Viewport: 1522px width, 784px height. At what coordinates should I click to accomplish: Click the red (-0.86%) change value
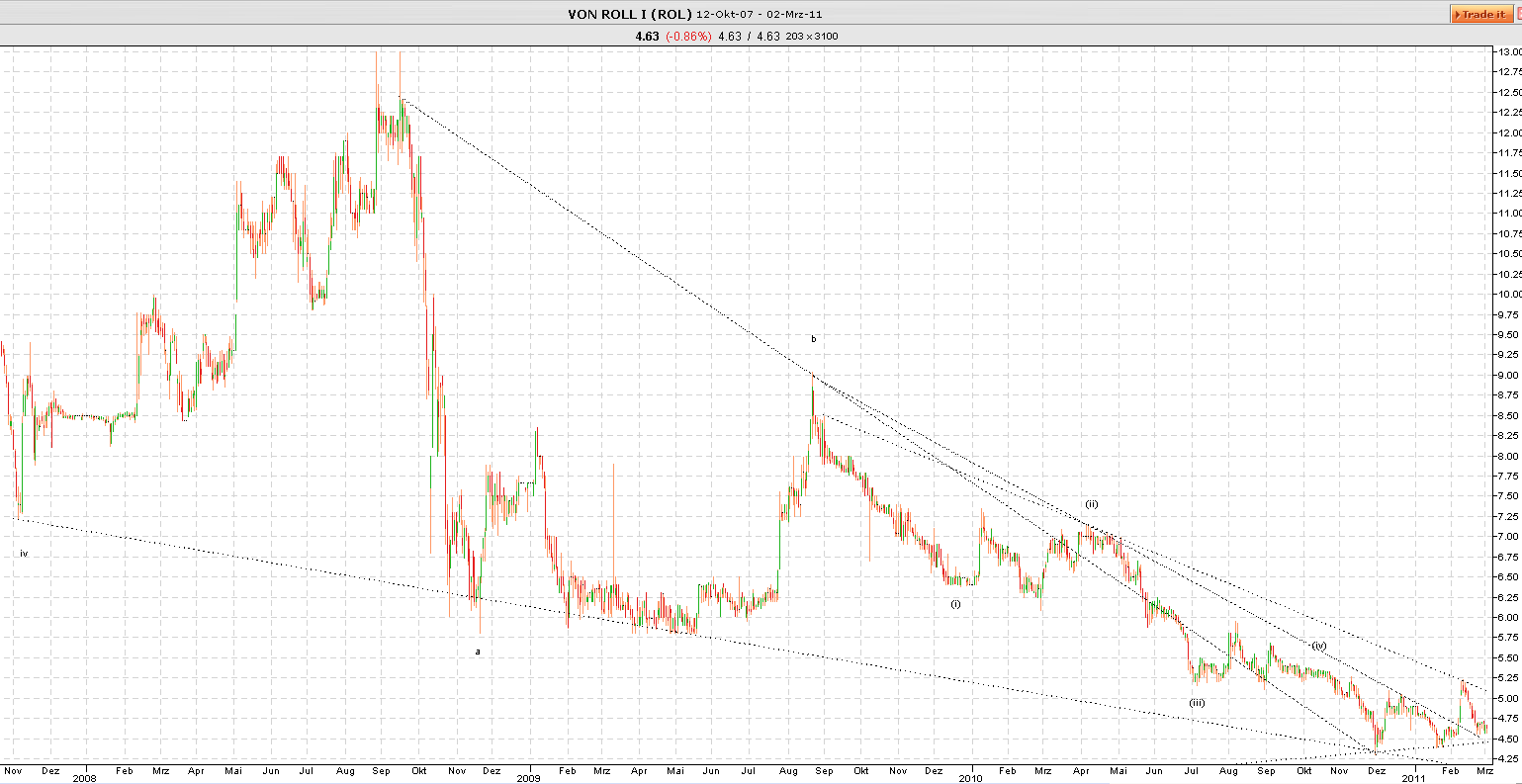click(x=687, y=37)
